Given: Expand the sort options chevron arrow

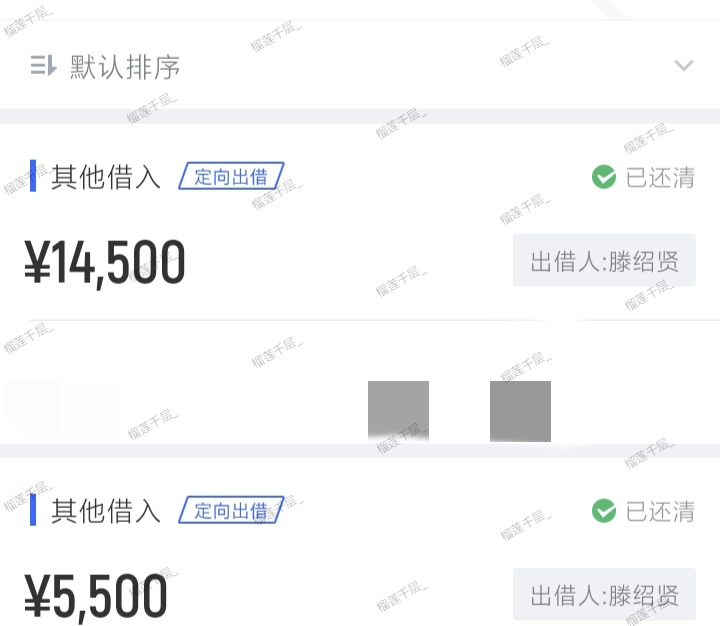Looking at the screenshot, I should pos(684,66).
